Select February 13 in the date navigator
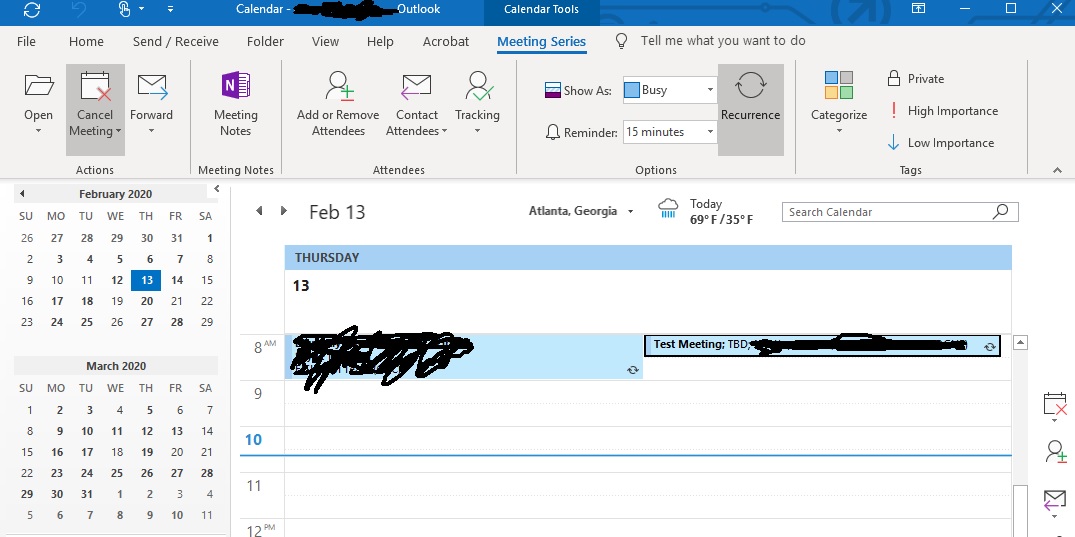Image resolution: width=1075 pixels, height=537 pixels. click(x=146, y=280)
